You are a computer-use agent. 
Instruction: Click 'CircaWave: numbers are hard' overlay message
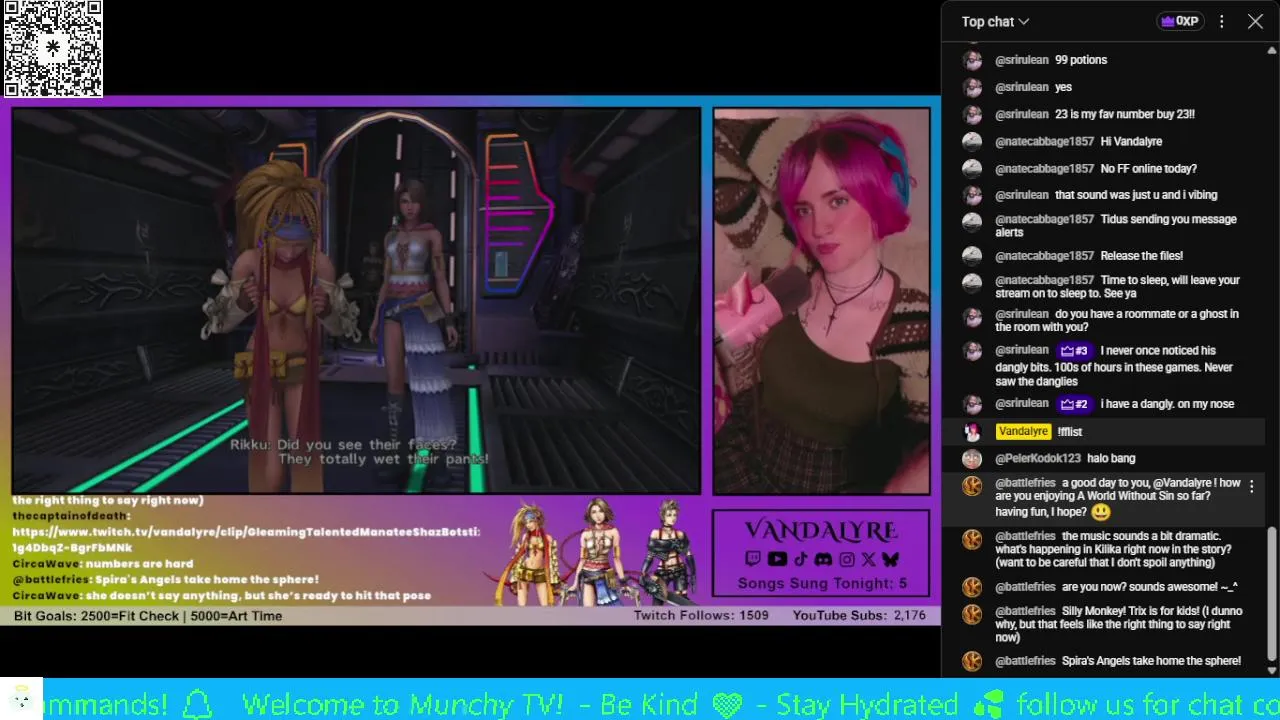(103, 564)
